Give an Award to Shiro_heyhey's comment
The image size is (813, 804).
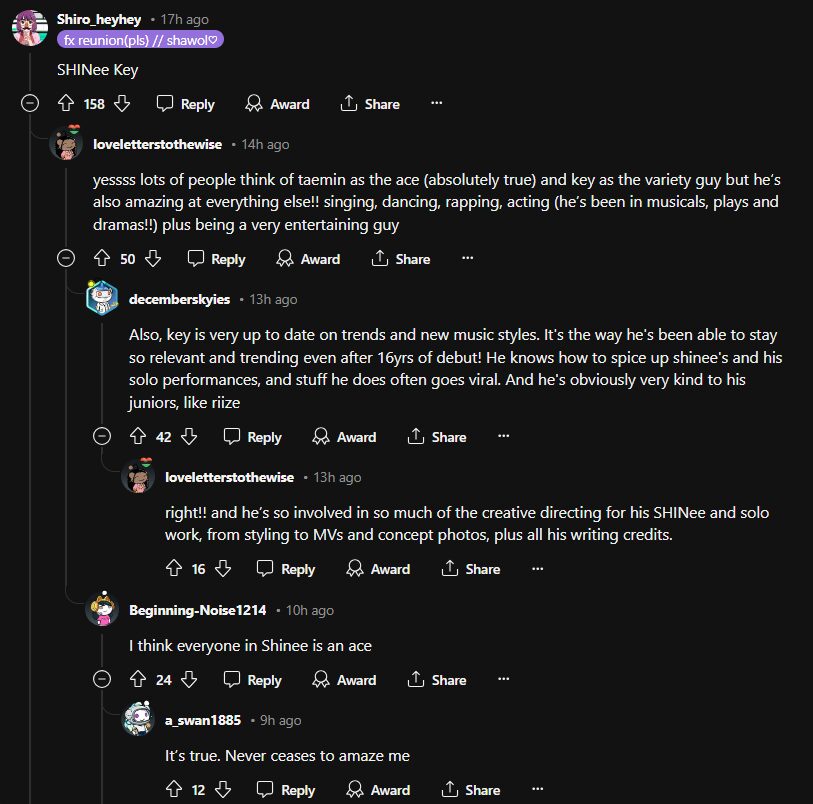click(277, 104)
